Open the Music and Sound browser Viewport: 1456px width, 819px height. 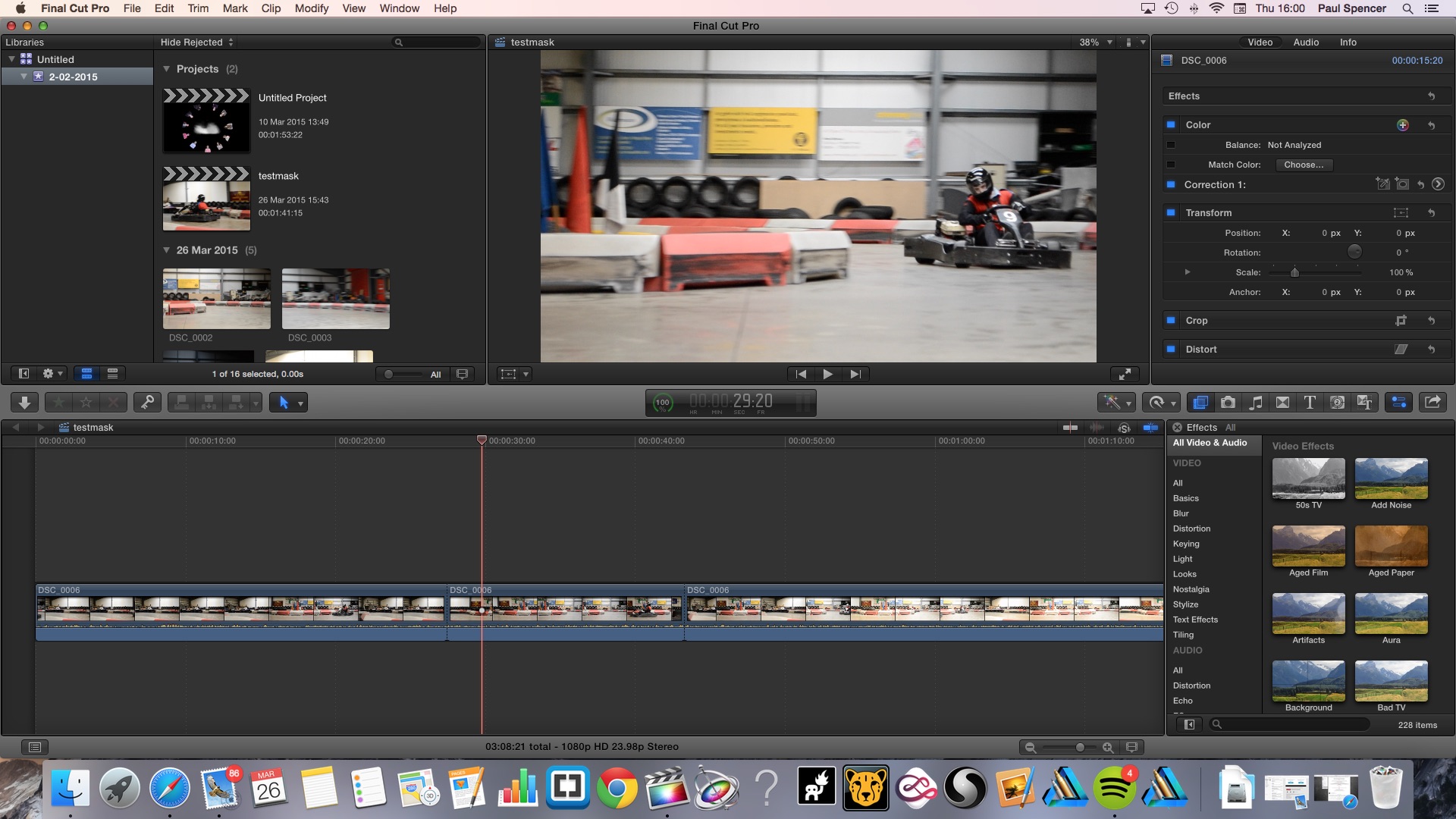(x=1256, y=403)
